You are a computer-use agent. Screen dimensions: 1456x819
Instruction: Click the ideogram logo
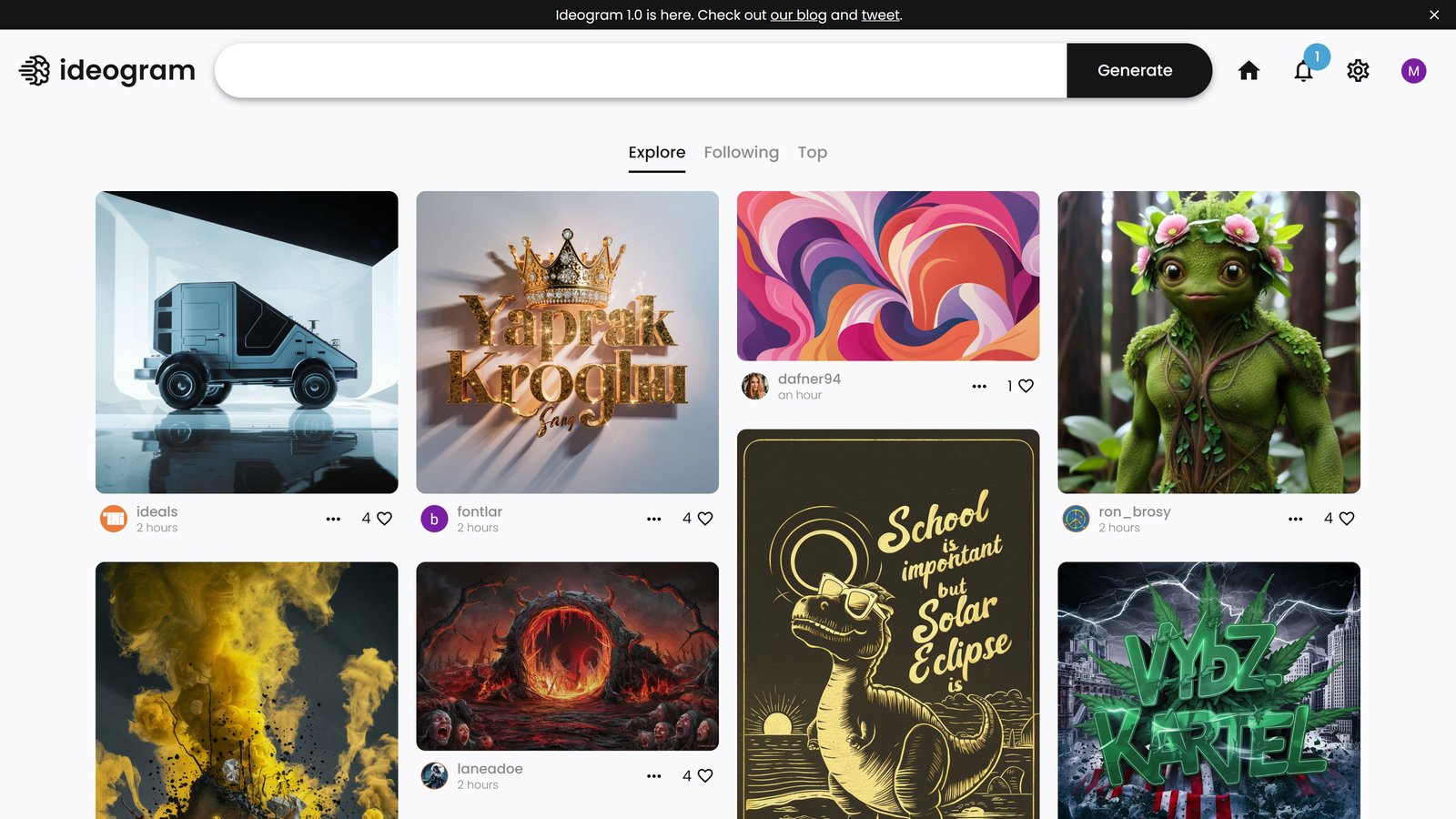(107, 71)
